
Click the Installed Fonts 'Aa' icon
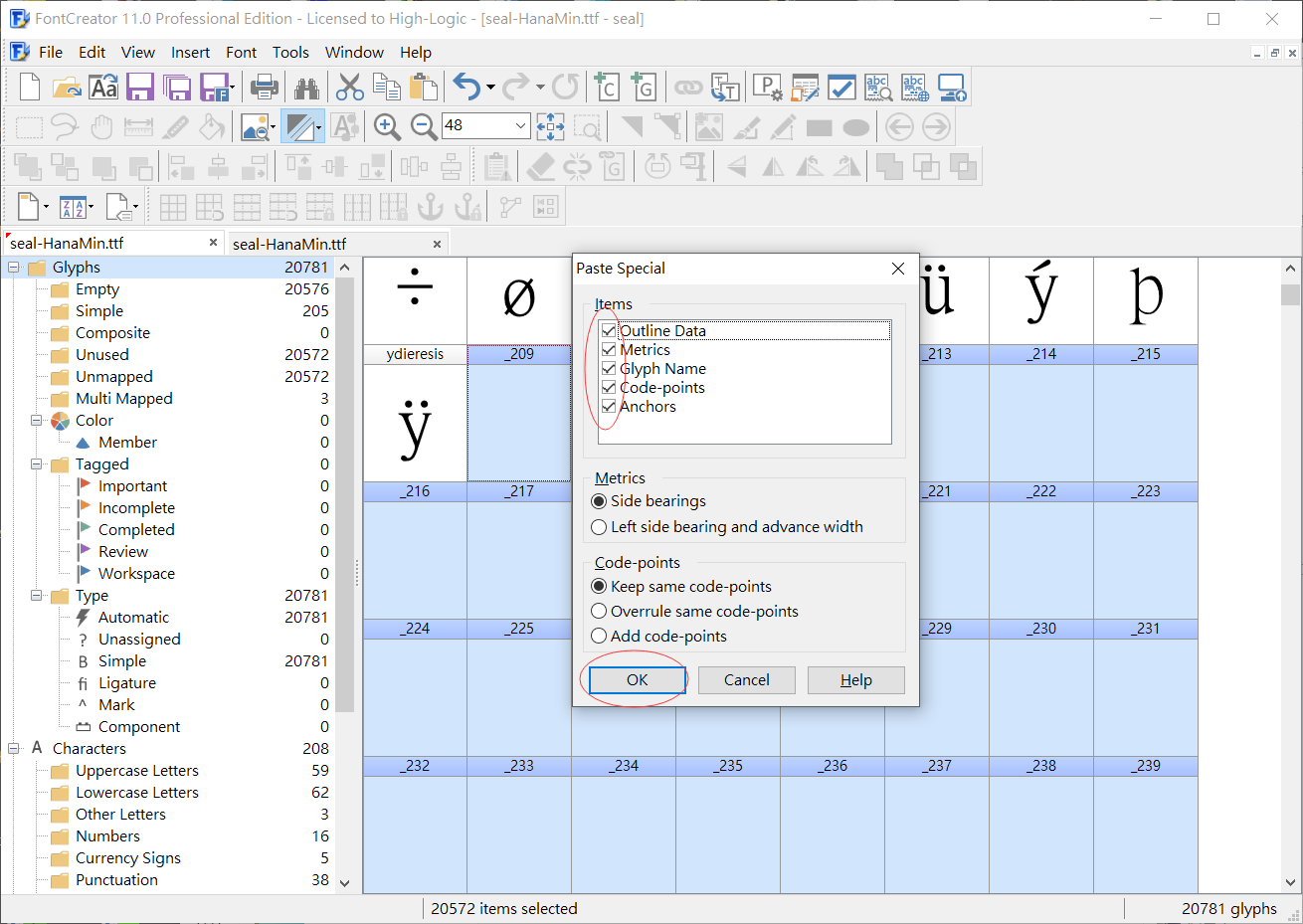click(103, 88)
